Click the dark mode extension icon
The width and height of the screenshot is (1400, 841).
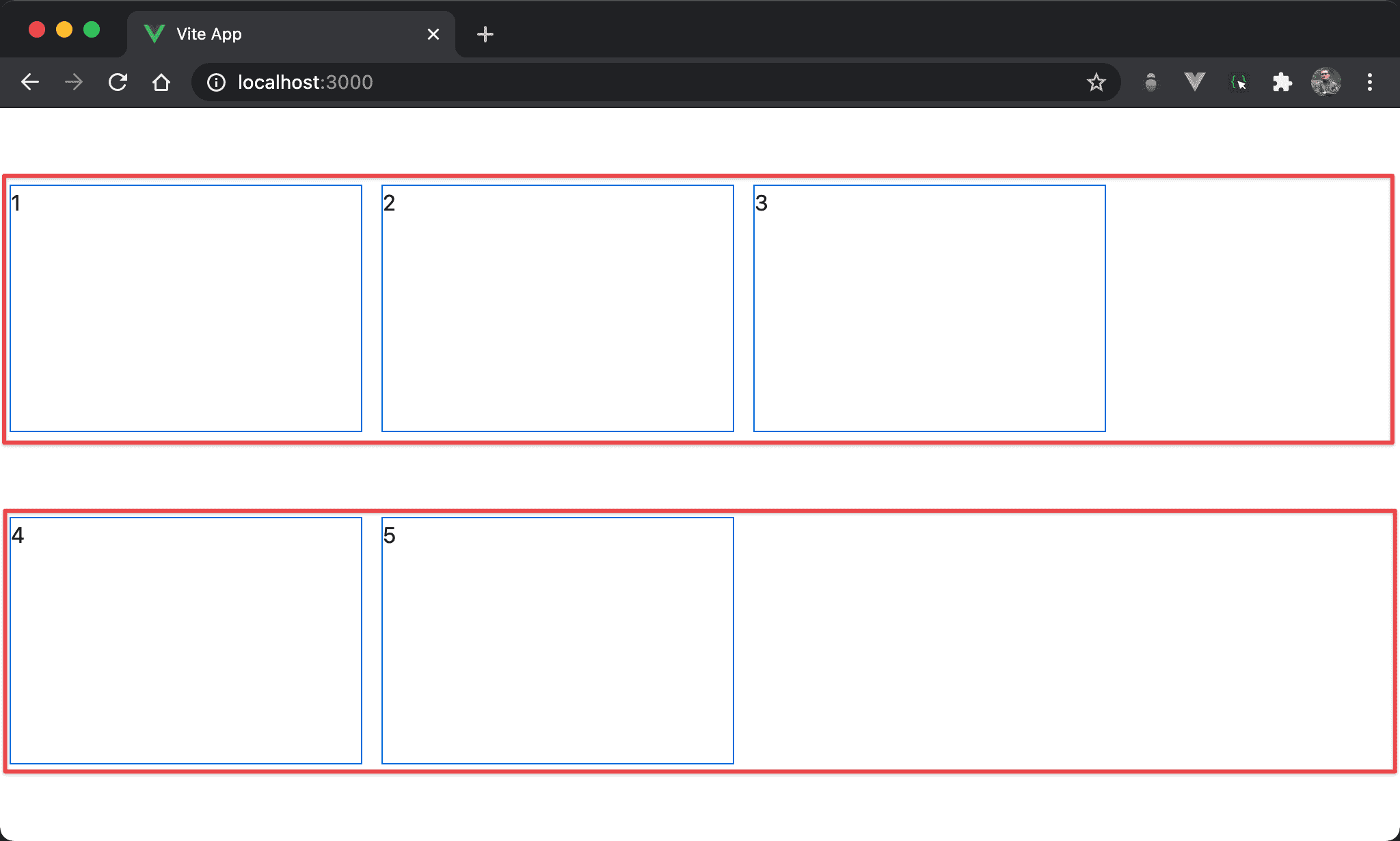coord(1153,82)
